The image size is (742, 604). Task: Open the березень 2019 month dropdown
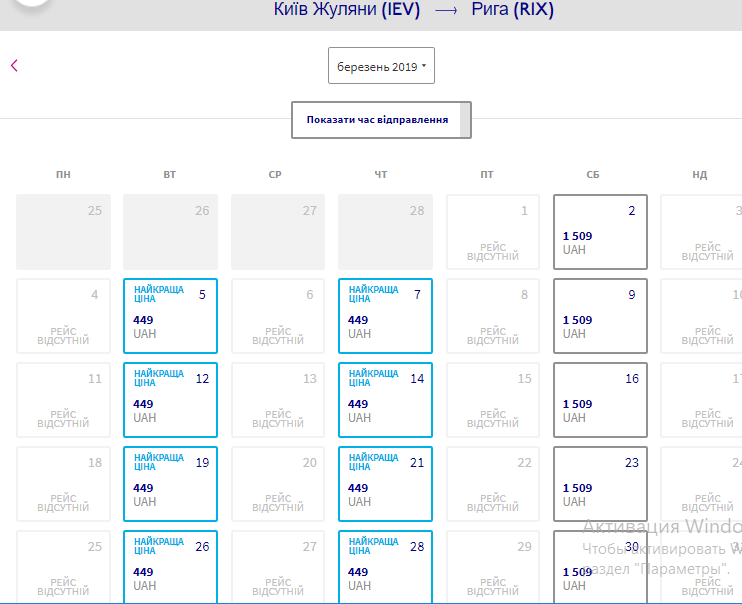point(381,66)
